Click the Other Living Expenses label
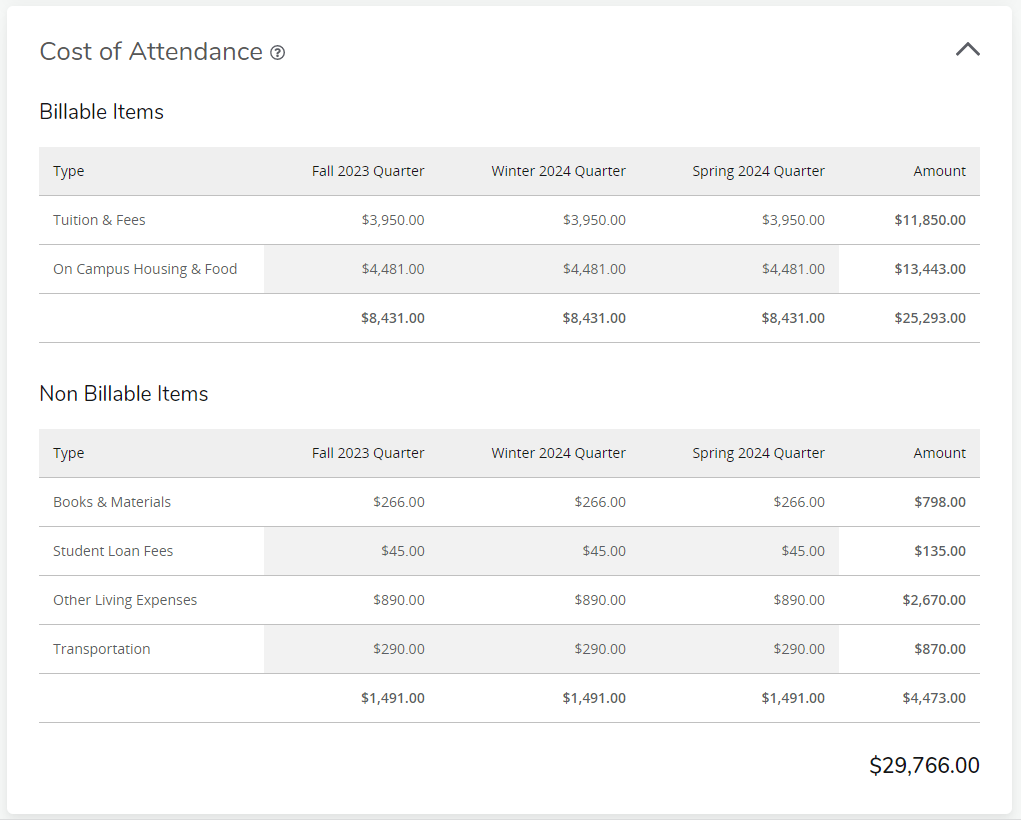 coord(125,600)
